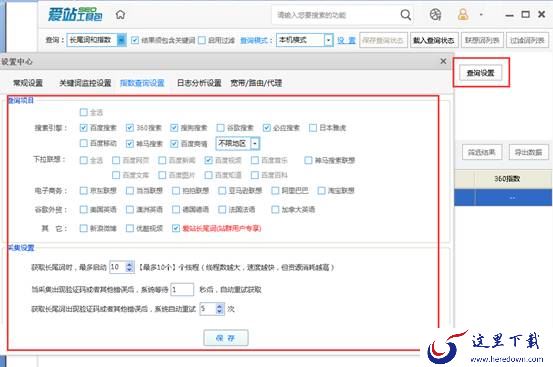Enable the 百度新闻 suggestion checkbox
This screenshot has height=367, width=553.
[162, 160]
